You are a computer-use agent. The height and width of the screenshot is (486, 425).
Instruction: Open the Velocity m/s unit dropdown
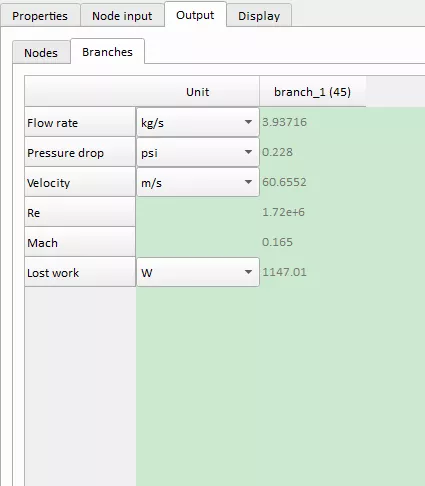(198, 182)
